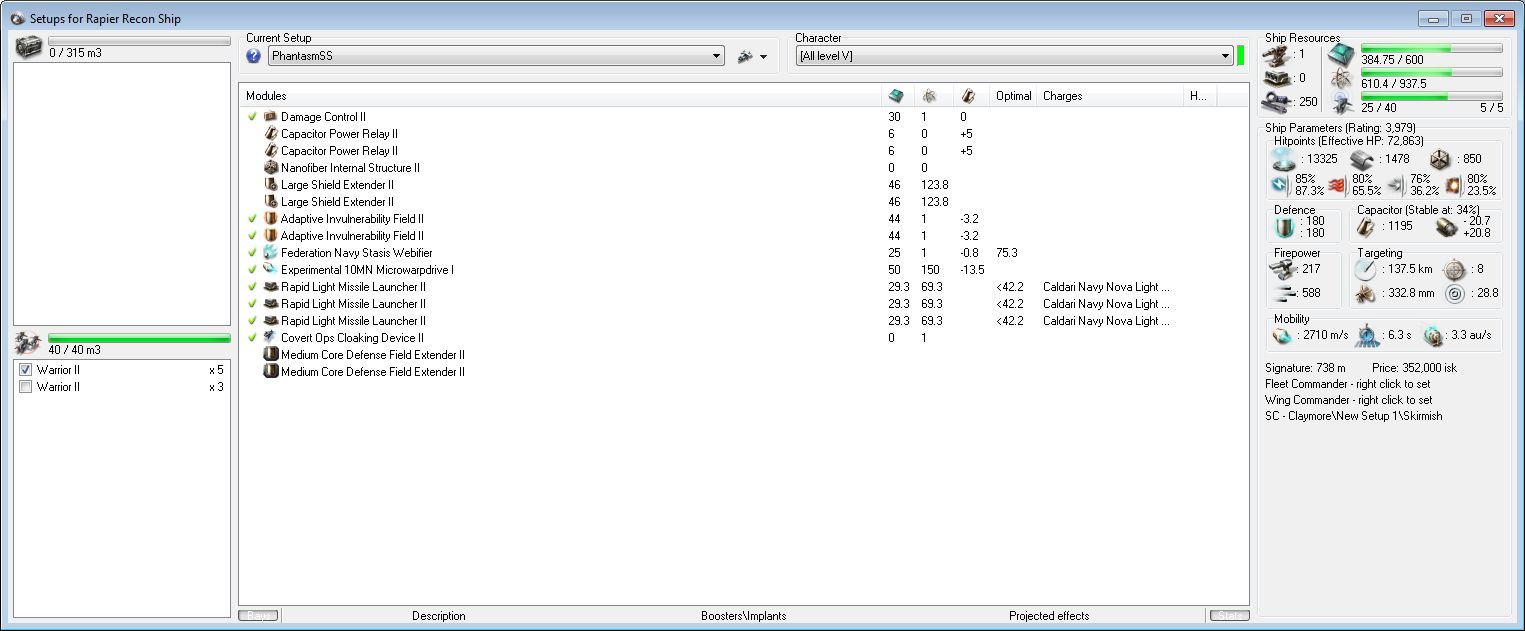
Task: Switch to the Boosters\Implants tab
Action: pos(744,616)
